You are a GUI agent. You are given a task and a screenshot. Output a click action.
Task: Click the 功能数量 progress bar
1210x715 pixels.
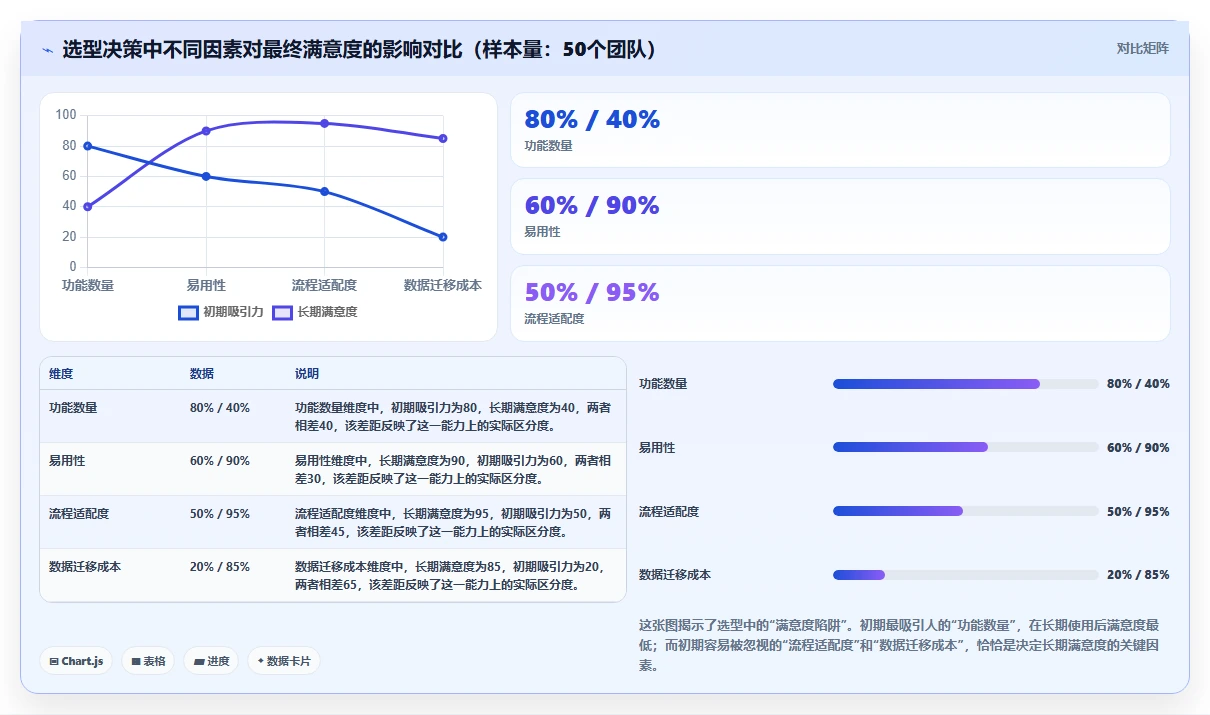click(x=966, y=384)
